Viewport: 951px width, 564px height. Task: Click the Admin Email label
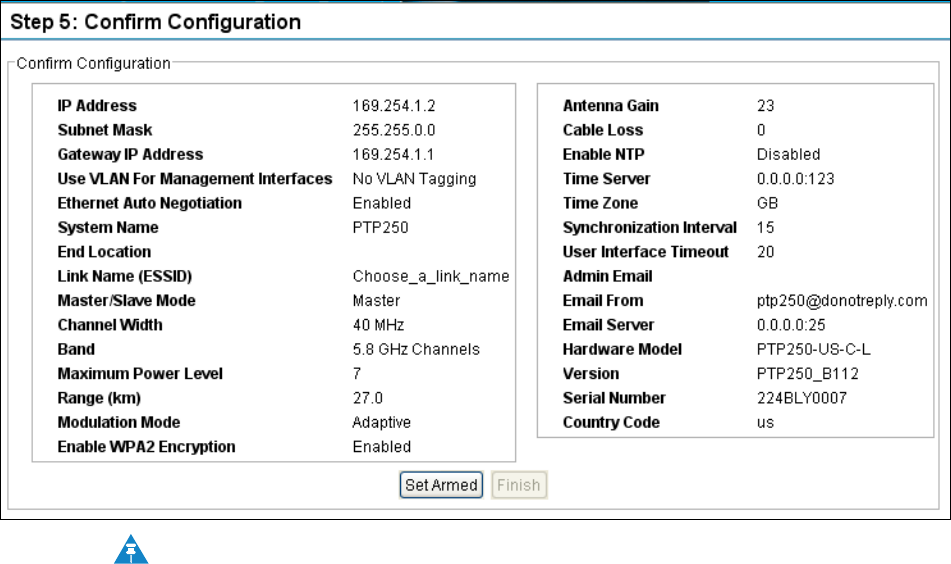608,277
